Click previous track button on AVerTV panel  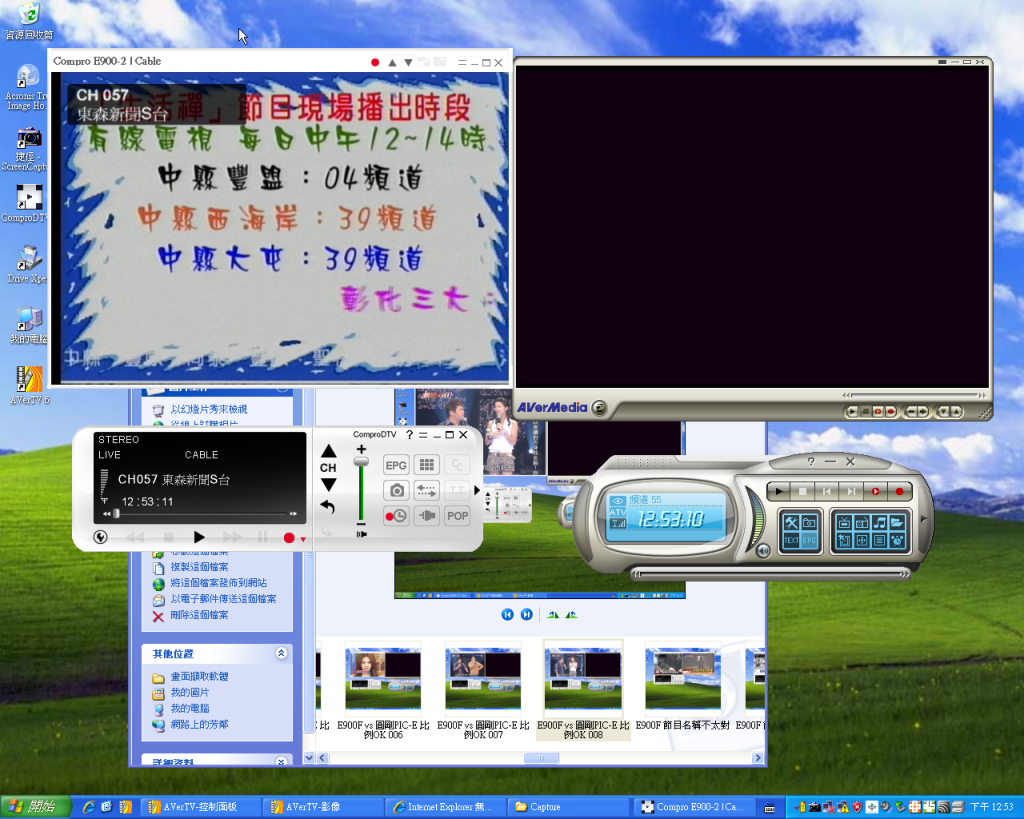[x=827, y=491]
